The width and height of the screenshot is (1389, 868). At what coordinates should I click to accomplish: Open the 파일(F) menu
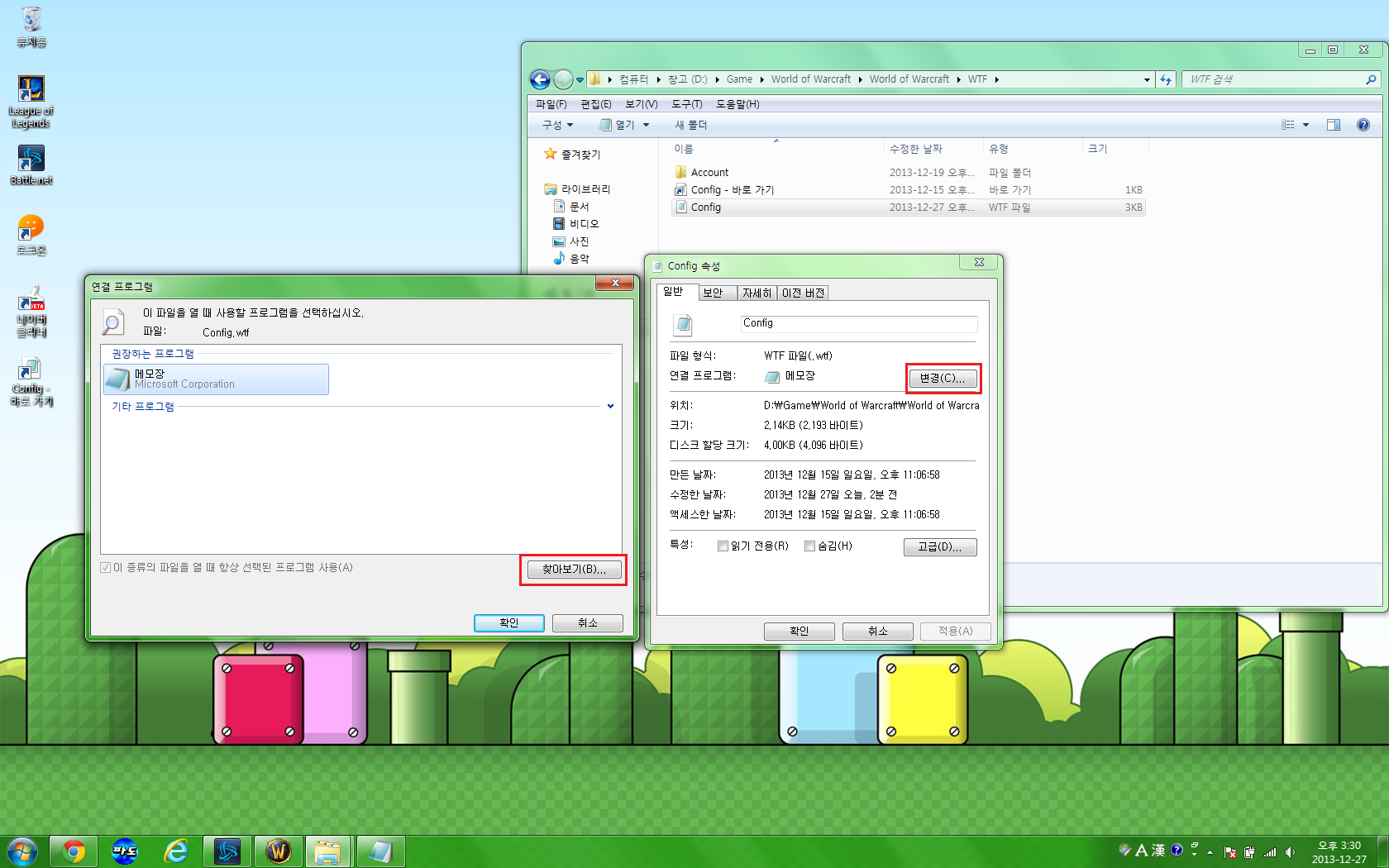551,104
